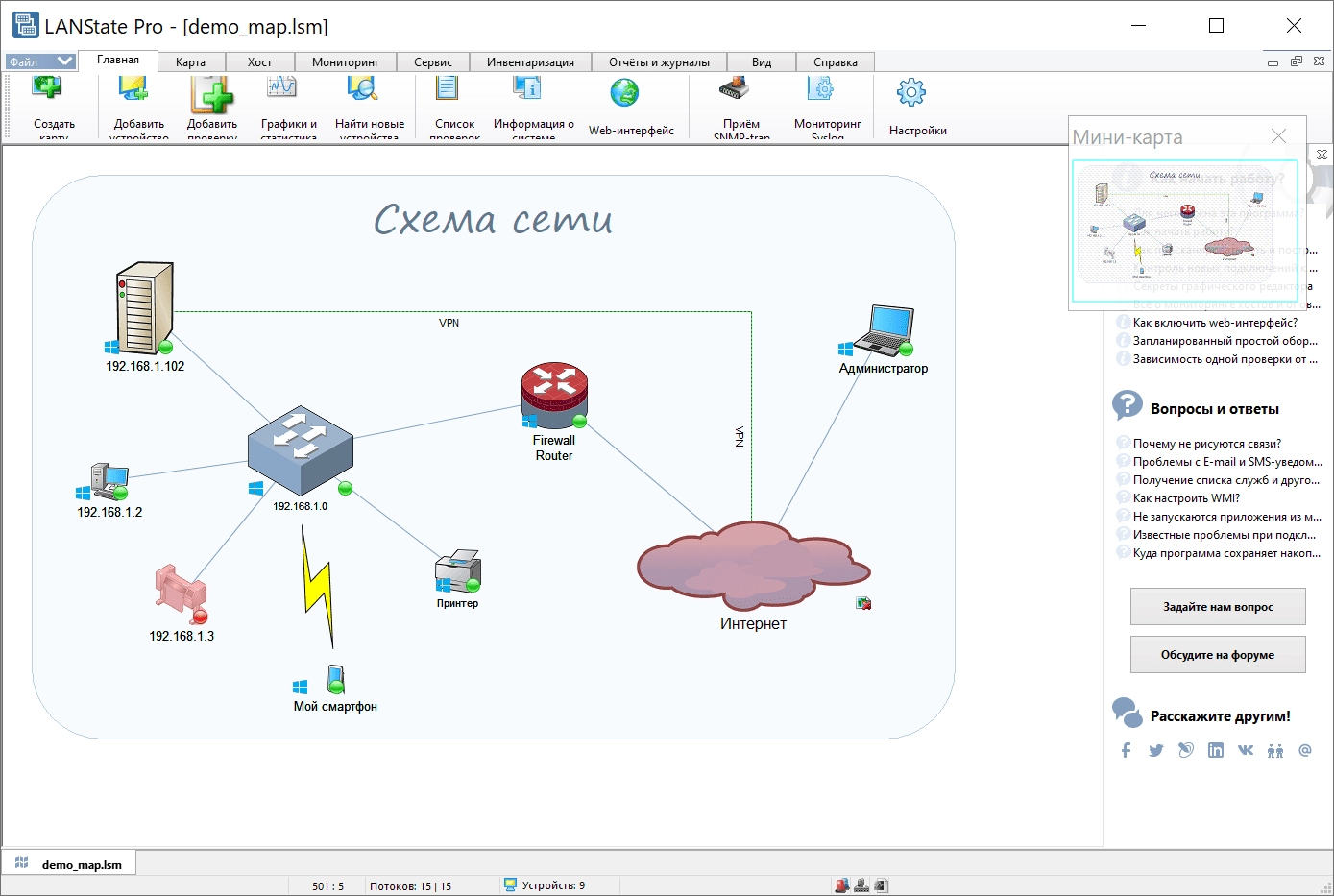This screenshot has width=1334, height=896.
Task: Open the Отчёты и журналы tab
Action: point(659,62)
